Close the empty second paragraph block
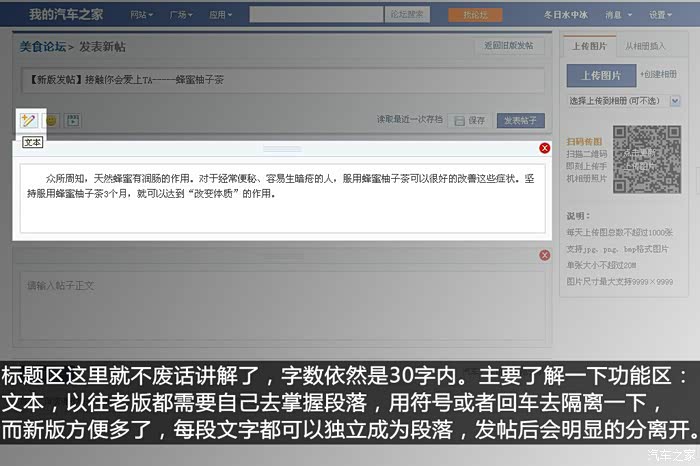The width and height of the screenshot is (700, 466). click(545, 255)
